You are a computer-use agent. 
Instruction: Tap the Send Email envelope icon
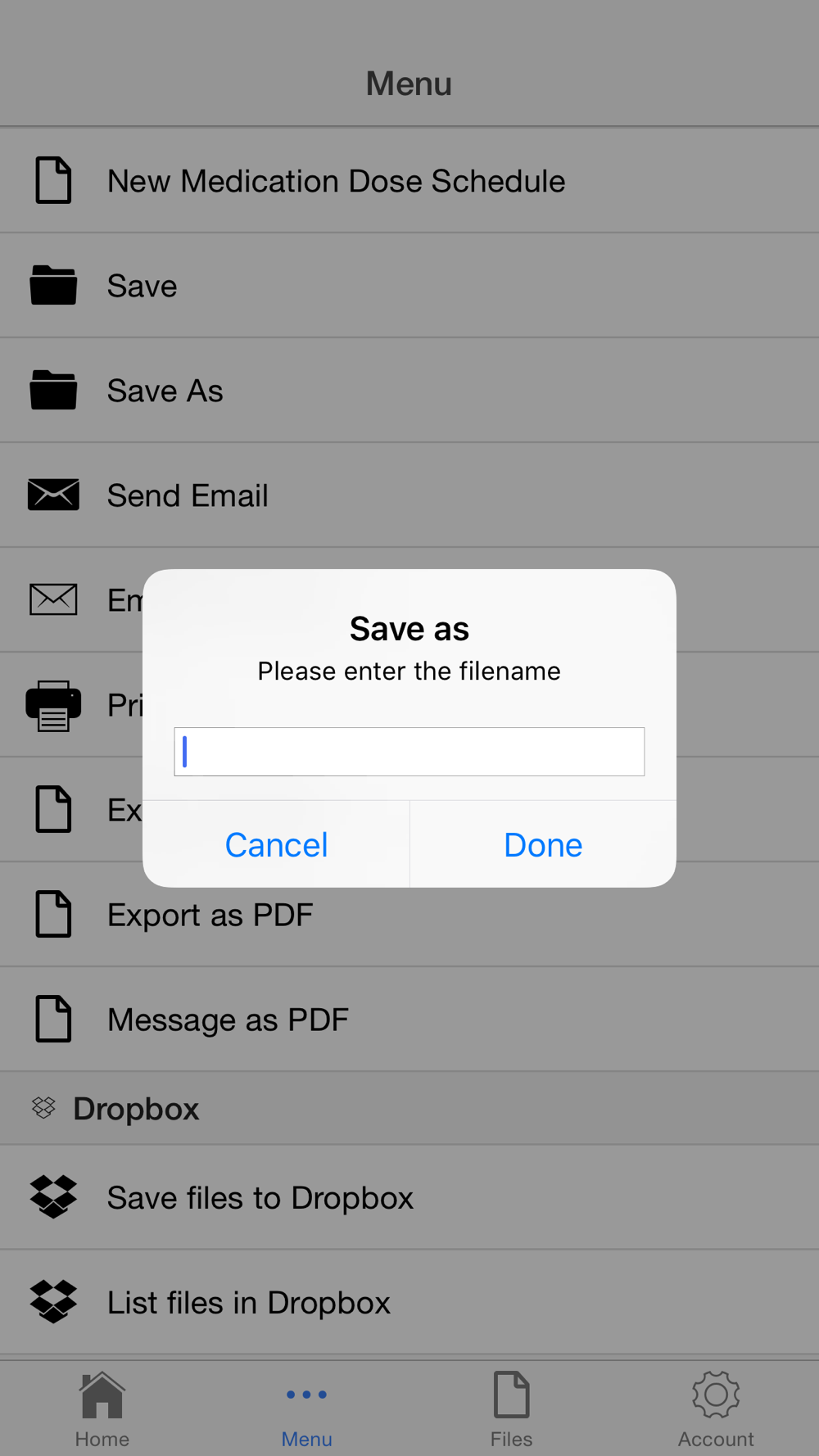click(x=53, y=495)
